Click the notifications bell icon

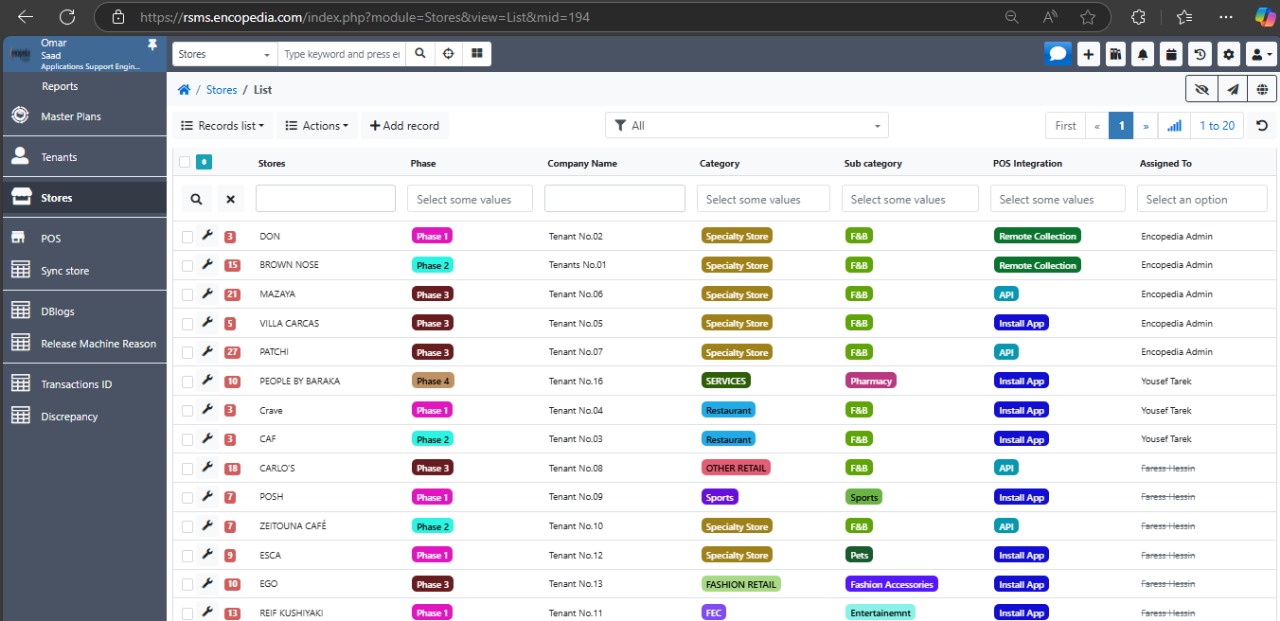(1143, 54)
